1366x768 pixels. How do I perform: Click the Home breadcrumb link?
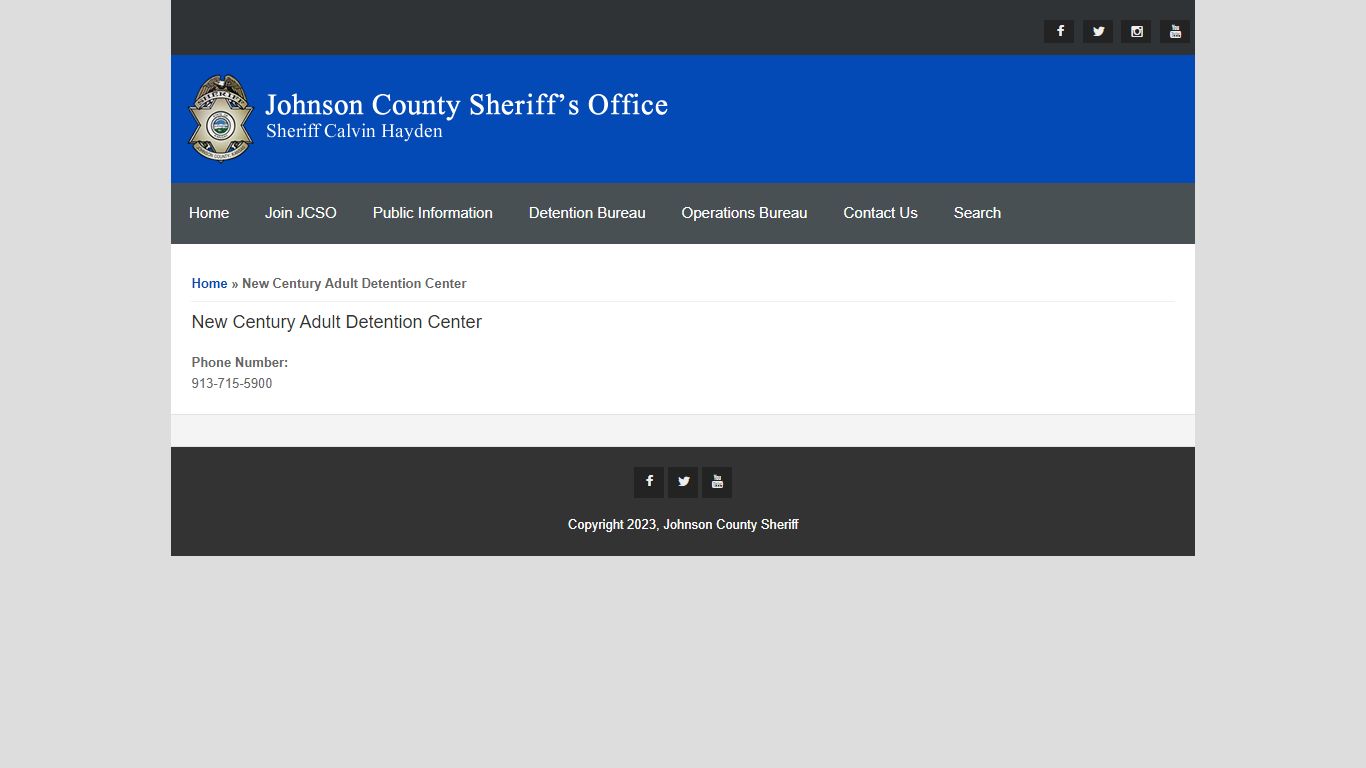209,284
